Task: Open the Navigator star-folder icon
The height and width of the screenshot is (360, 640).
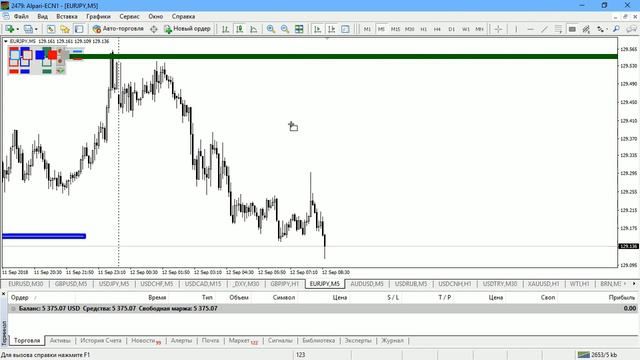Action: point(65,29)
